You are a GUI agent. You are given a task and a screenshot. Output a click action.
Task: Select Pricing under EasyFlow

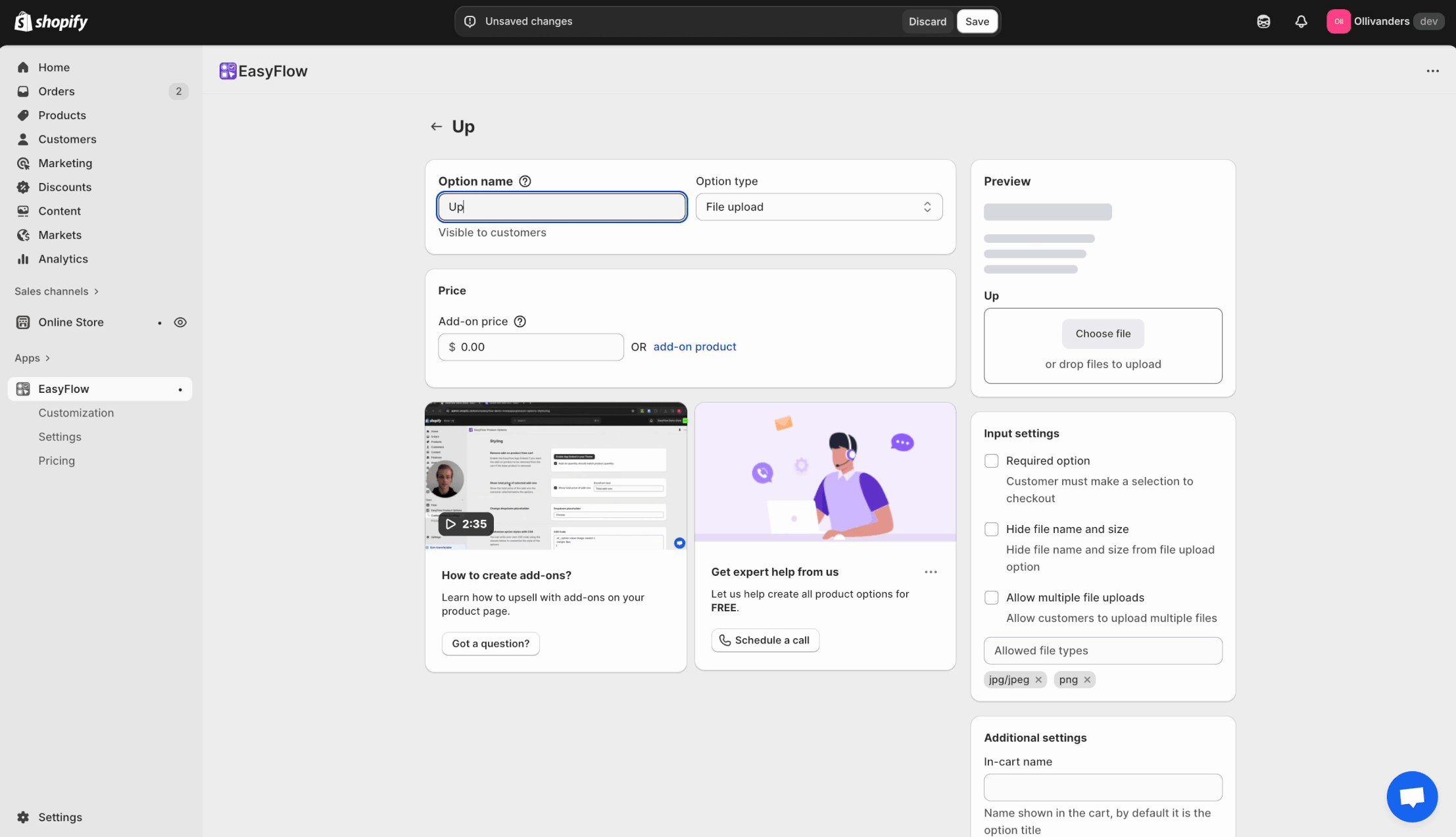[57, 460]
